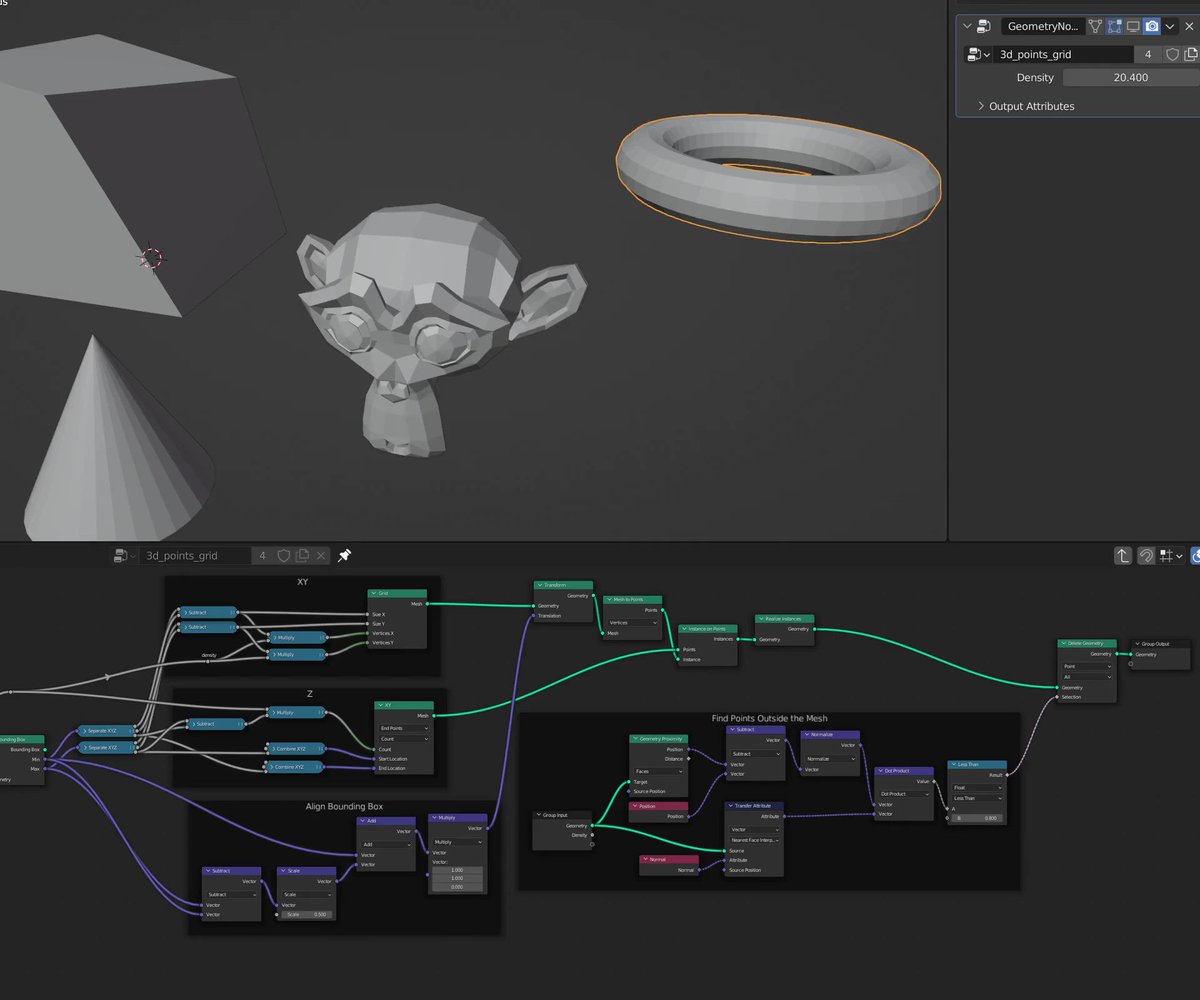This screenshot has height=1000, width=1200.
Task: Select the Transfer Attribute node header
Action: 754,806
